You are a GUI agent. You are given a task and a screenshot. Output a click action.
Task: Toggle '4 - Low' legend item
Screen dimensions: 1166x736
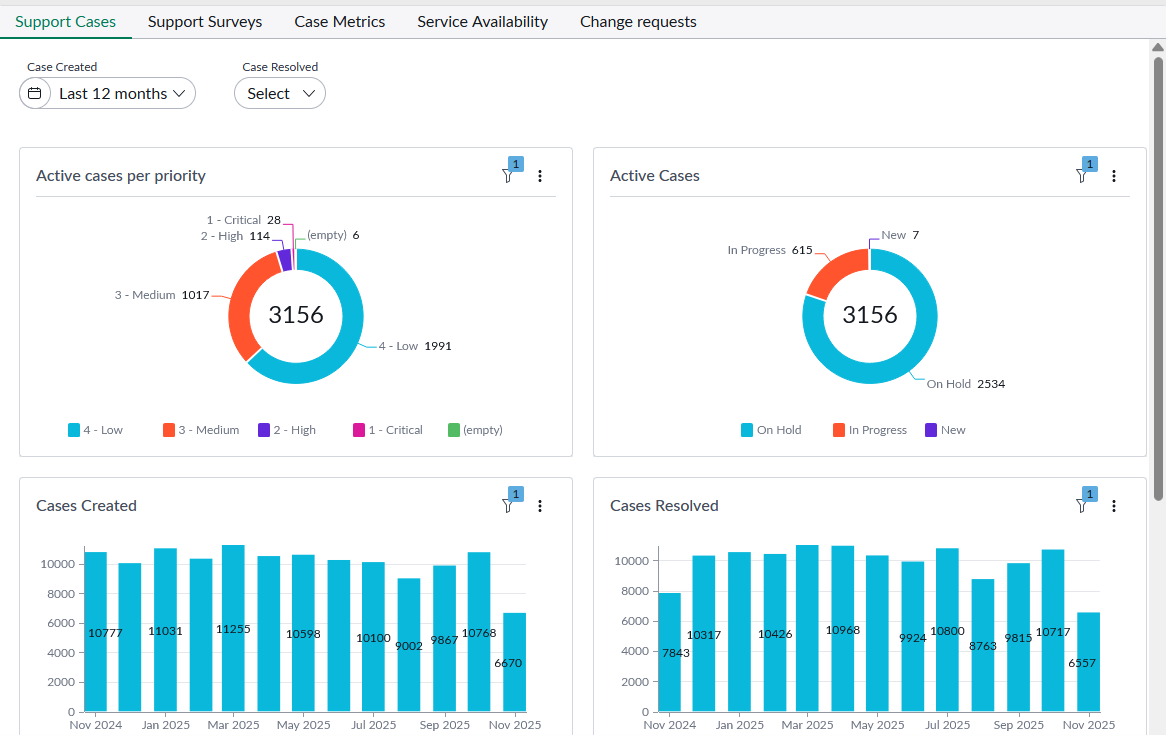pyautogui.click(x=96, y=430)
